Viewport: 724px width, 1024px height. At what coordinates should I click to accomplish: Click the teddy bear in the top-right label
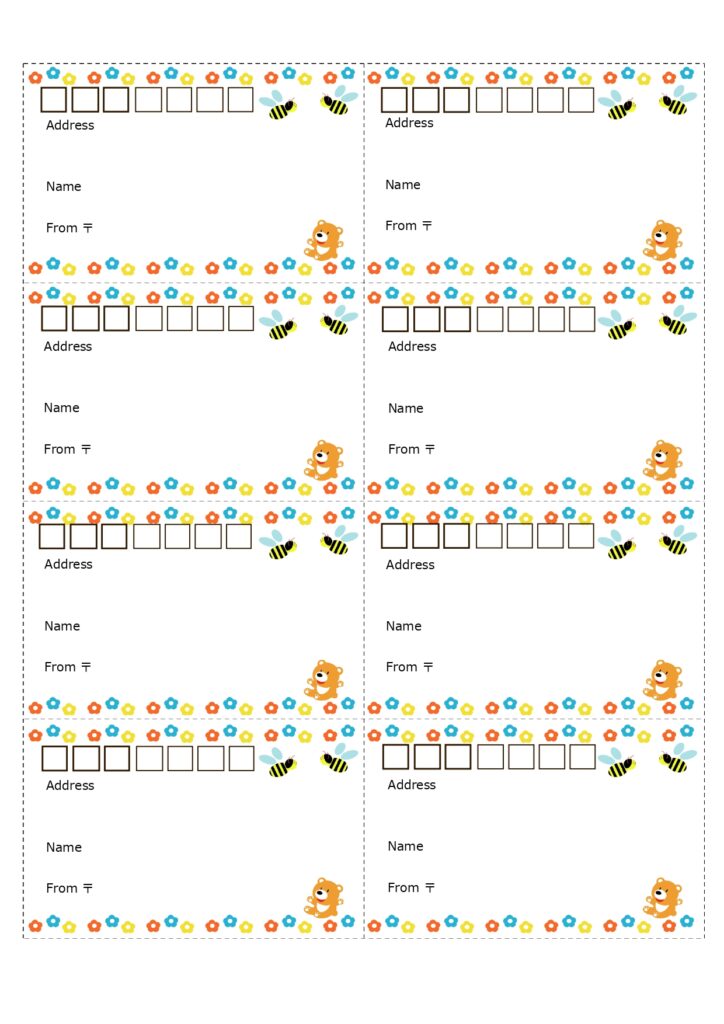coord(662,241)
